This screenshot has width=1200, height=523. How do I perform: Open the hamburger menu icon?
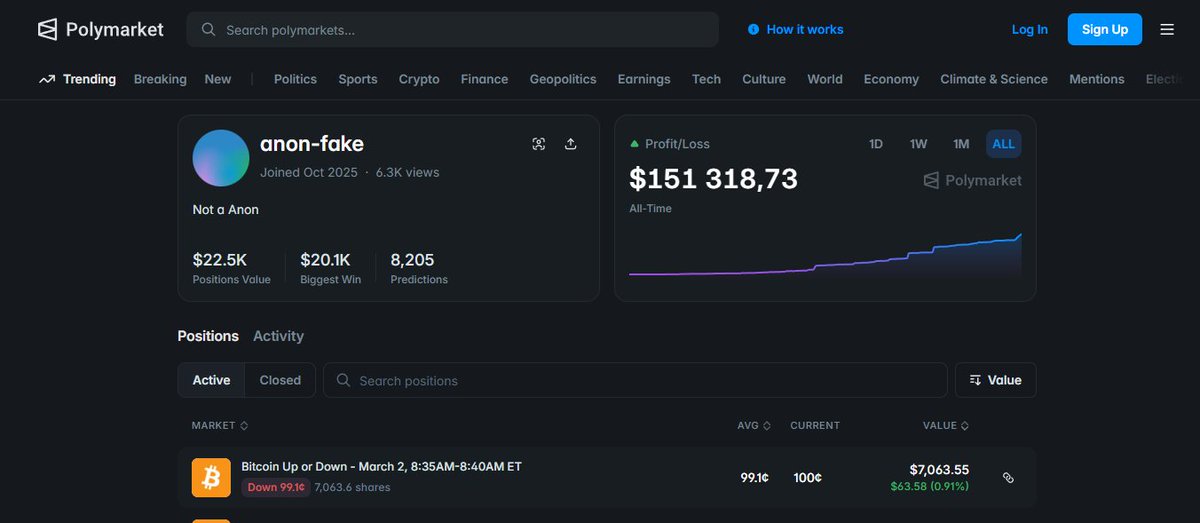(1167, 30)
